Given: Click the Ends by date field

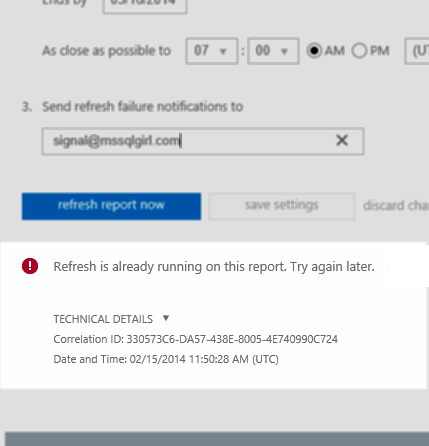Looking at the screenshot, I should 145,5.
